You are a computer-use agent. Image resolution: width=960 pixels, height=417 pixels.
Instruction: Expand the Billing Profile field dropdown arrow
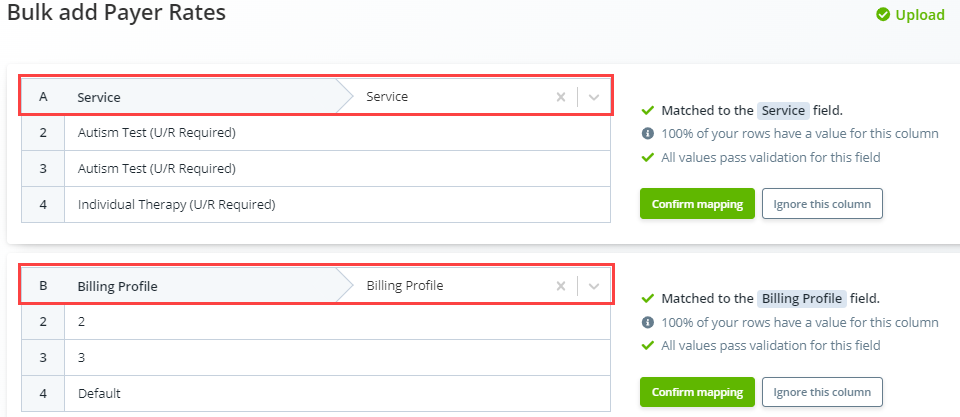(x=594, y=286)
